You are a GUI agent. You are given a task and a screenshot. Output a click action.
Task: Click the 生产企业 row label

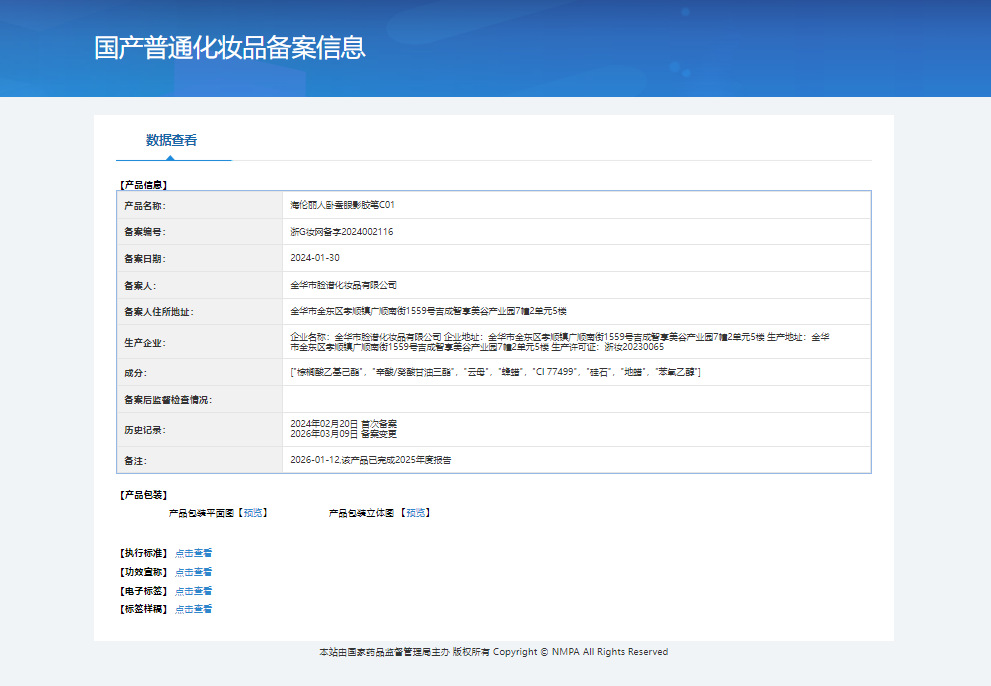pos(145,343)
